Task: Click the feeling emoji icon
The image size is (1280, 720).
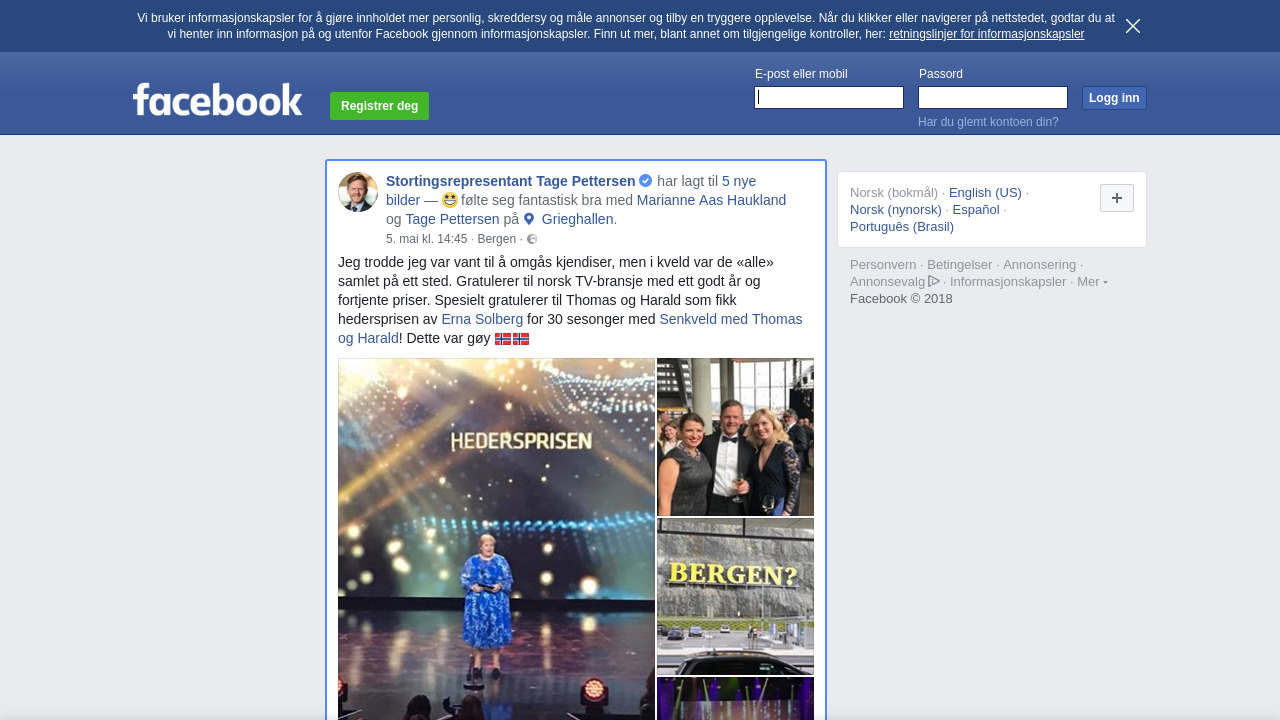Action: [450, 200]
